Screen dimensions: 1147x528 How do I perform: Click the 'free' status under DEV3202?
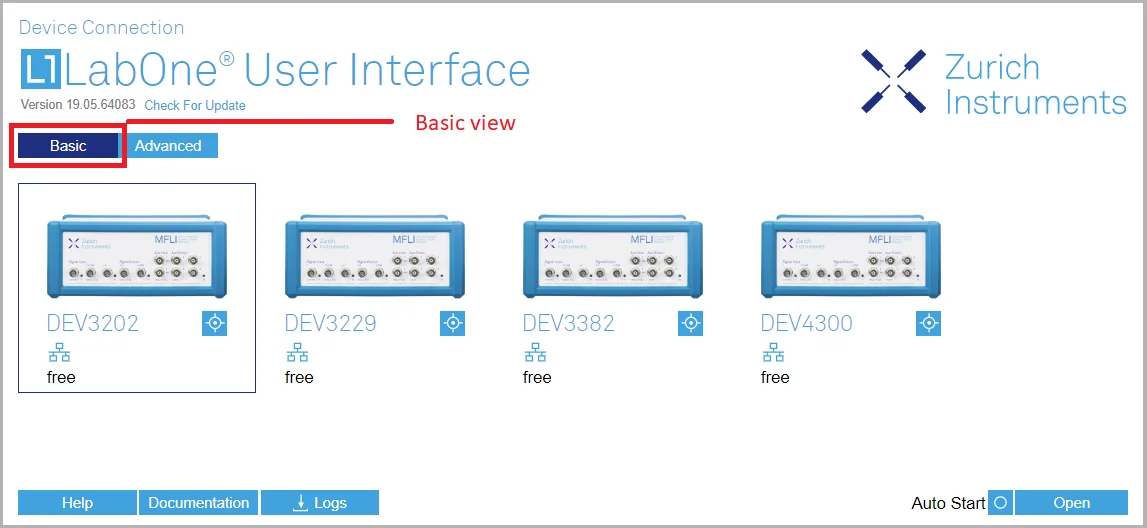pos(61,377)
